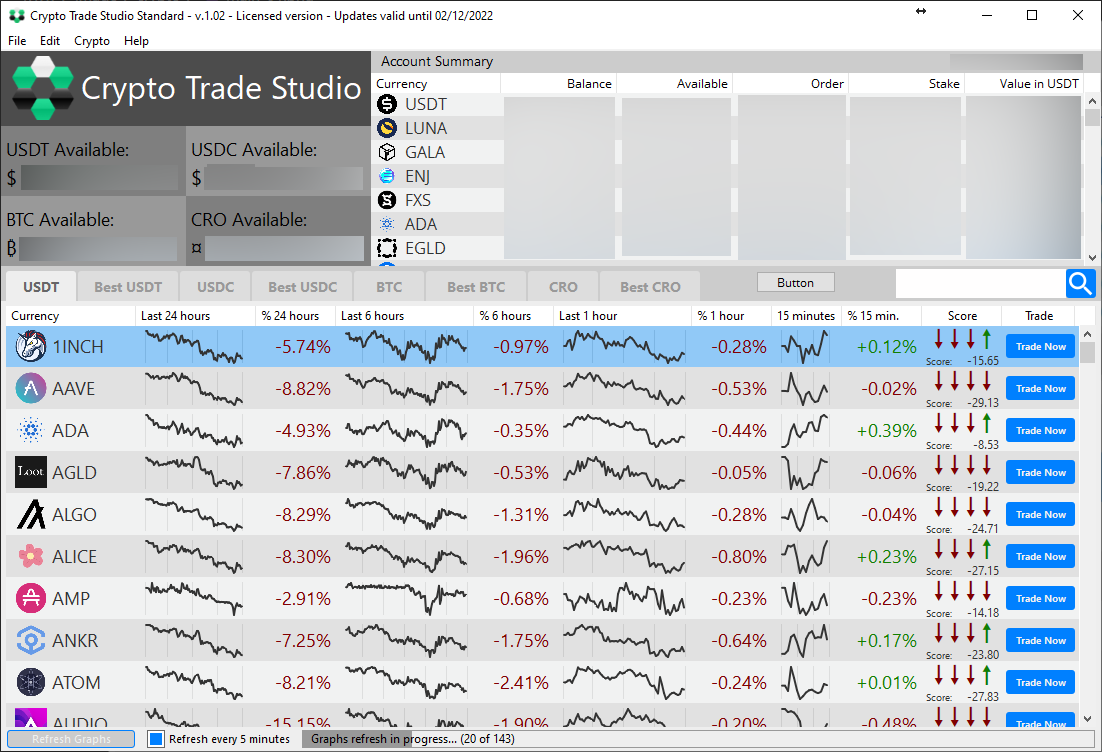Click Trade Now for 1INCH

[1041, 346]
